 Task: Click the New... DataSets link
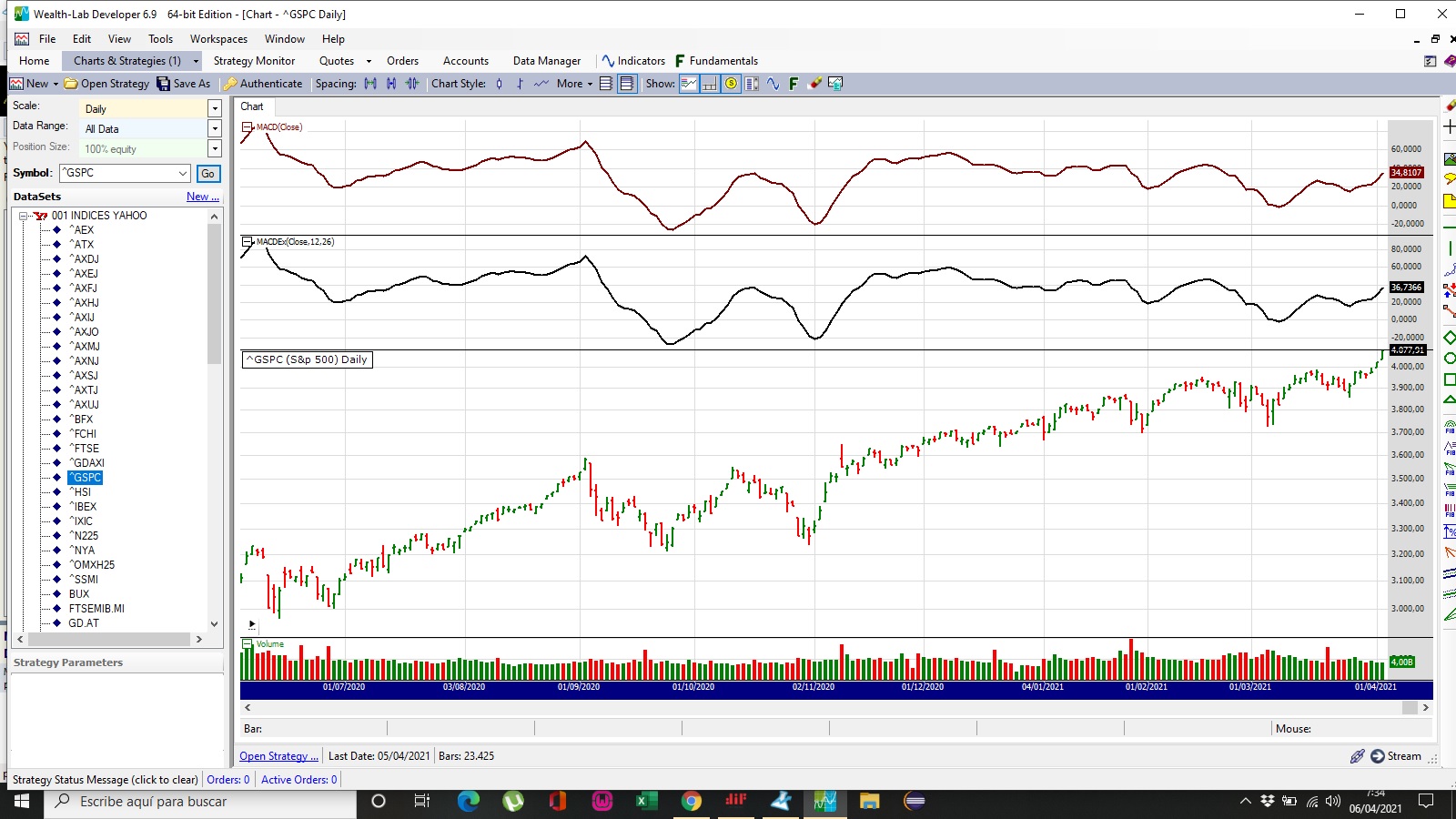202,197
